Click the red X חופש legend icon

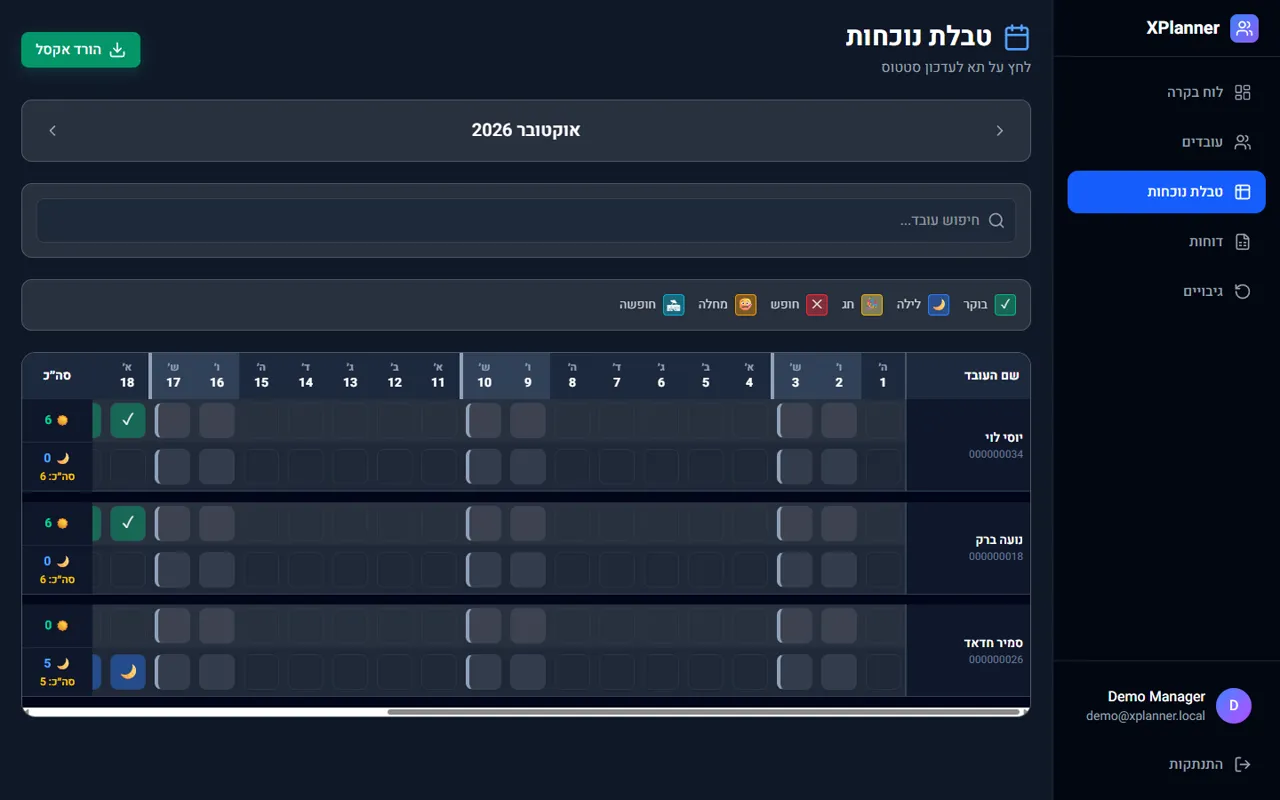[817, 305]
